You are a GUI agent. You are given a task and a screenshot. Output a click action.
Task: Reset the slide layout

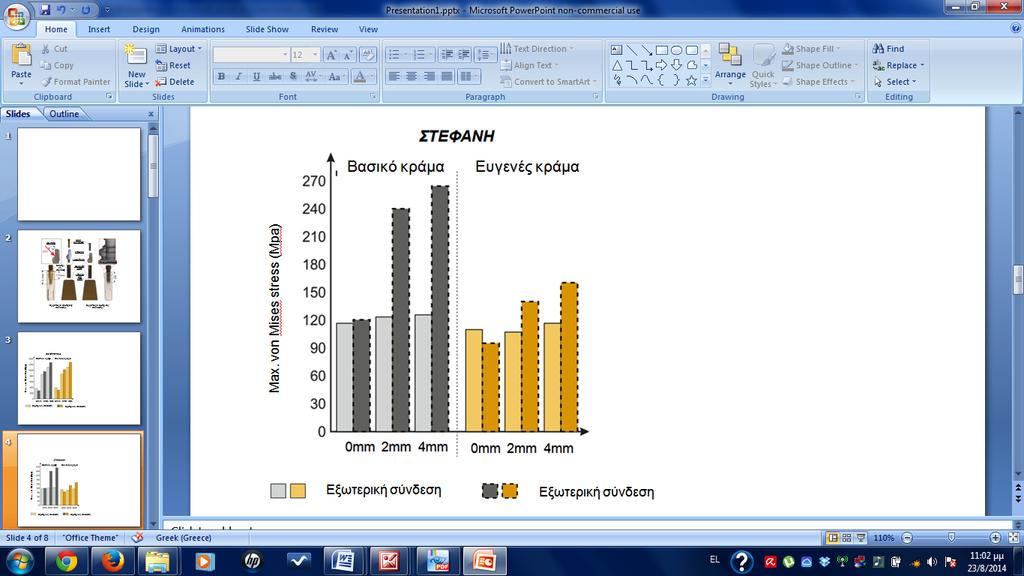point(173,65)
